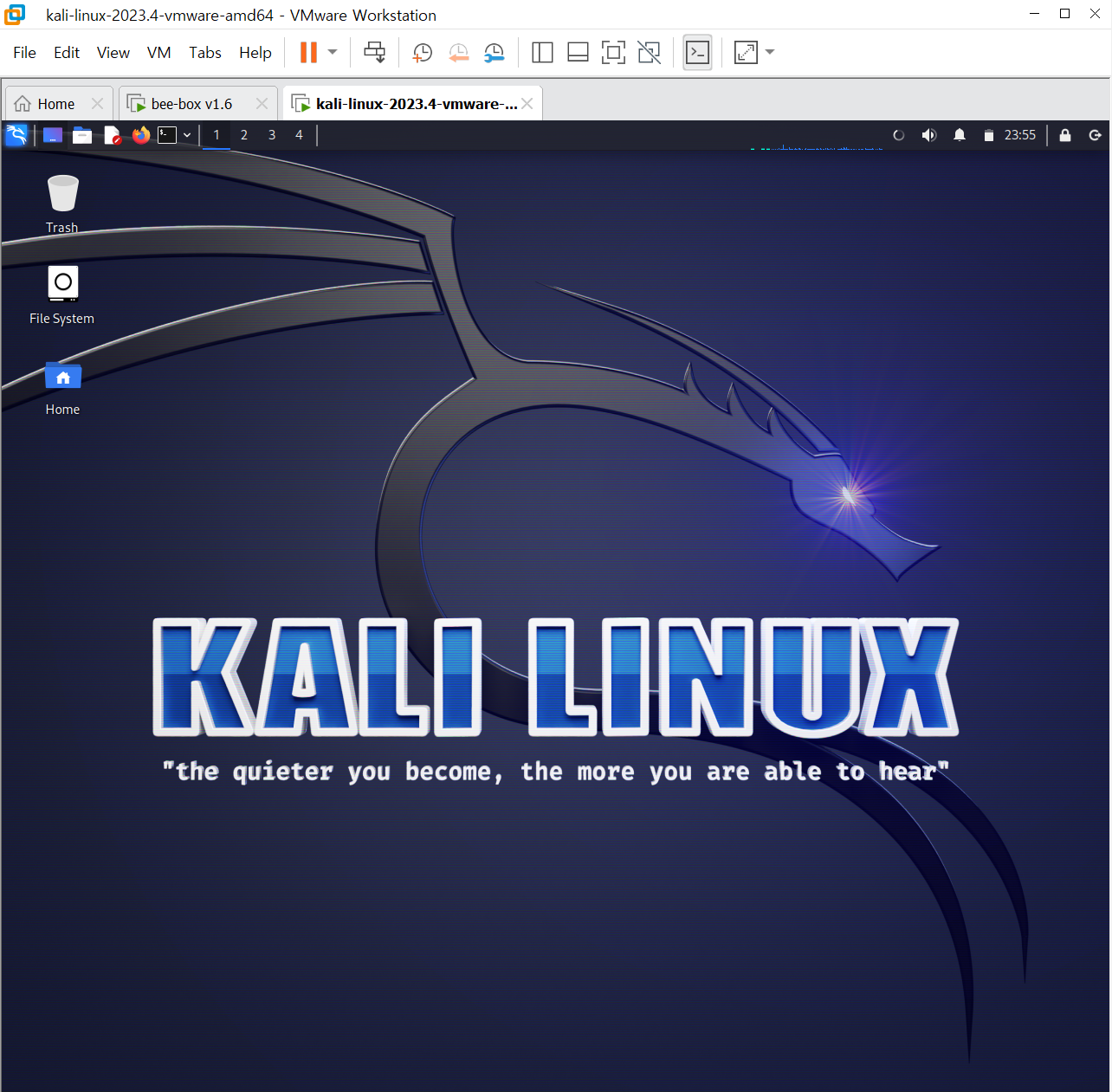
Task: Click the stretch guest display icon
Action: pos(746,53)
